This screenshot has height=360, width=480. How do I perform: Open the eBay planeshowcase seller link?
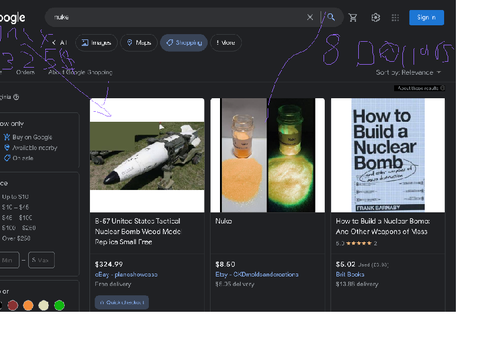pos(126,274)
